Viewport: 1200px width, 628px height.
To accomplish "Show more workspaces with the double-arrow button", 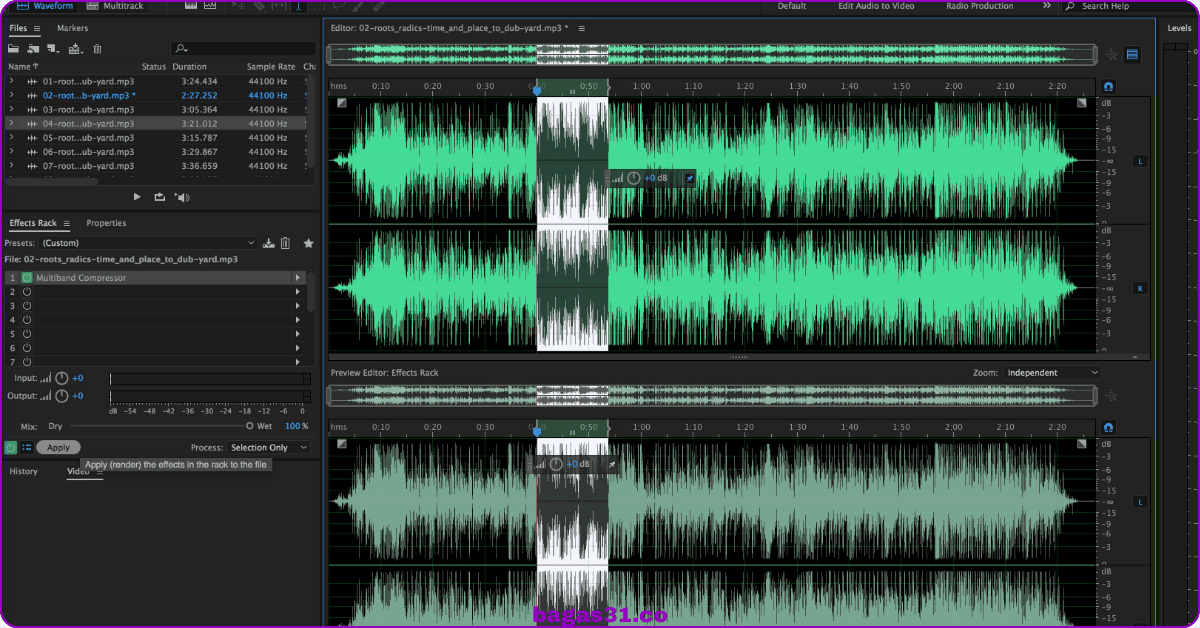I will 1046,6.
